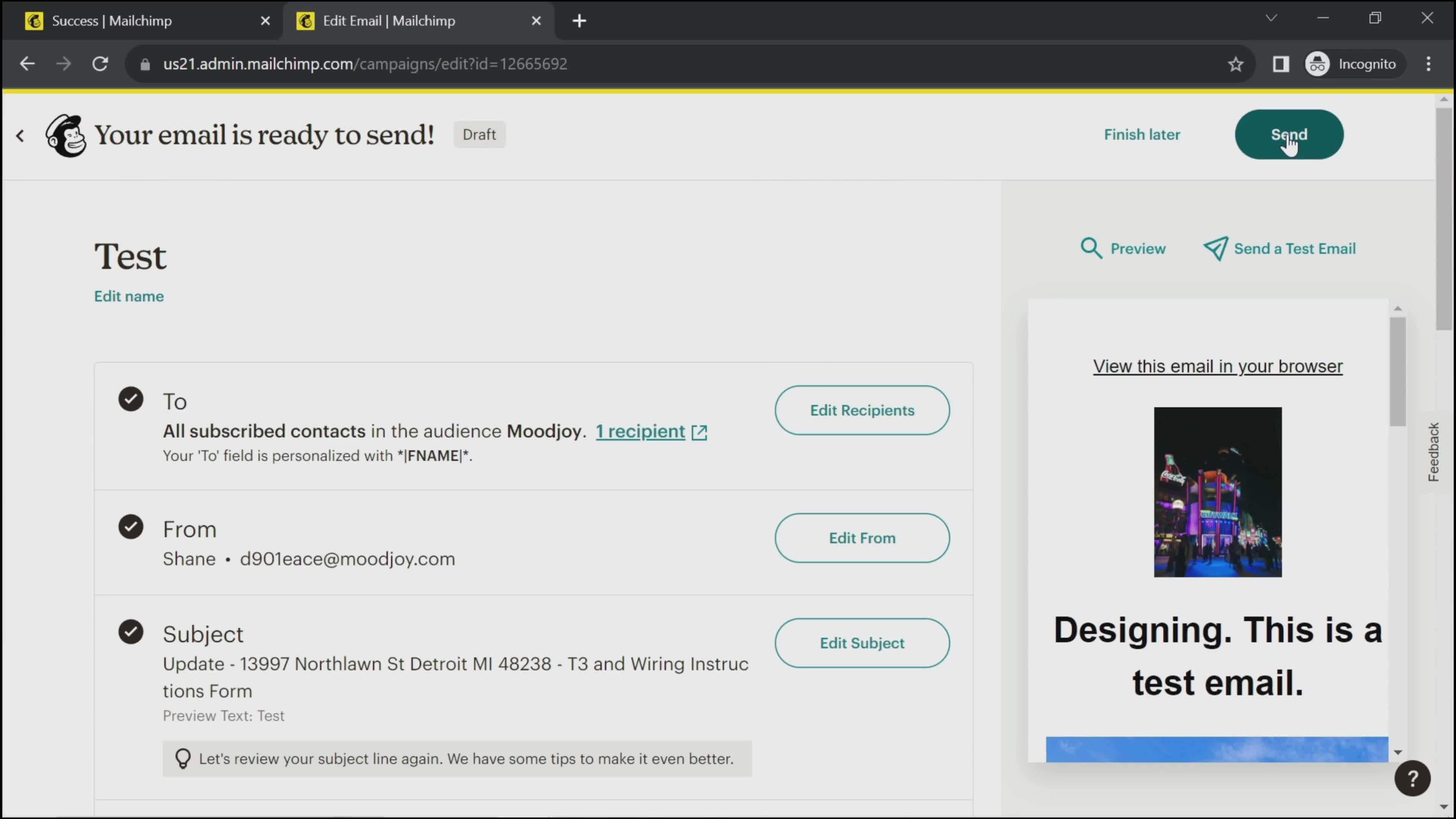Click the help question mark icon
Image resolution: width=1456 pixels, height=819 pixels.
[1413, 778]
